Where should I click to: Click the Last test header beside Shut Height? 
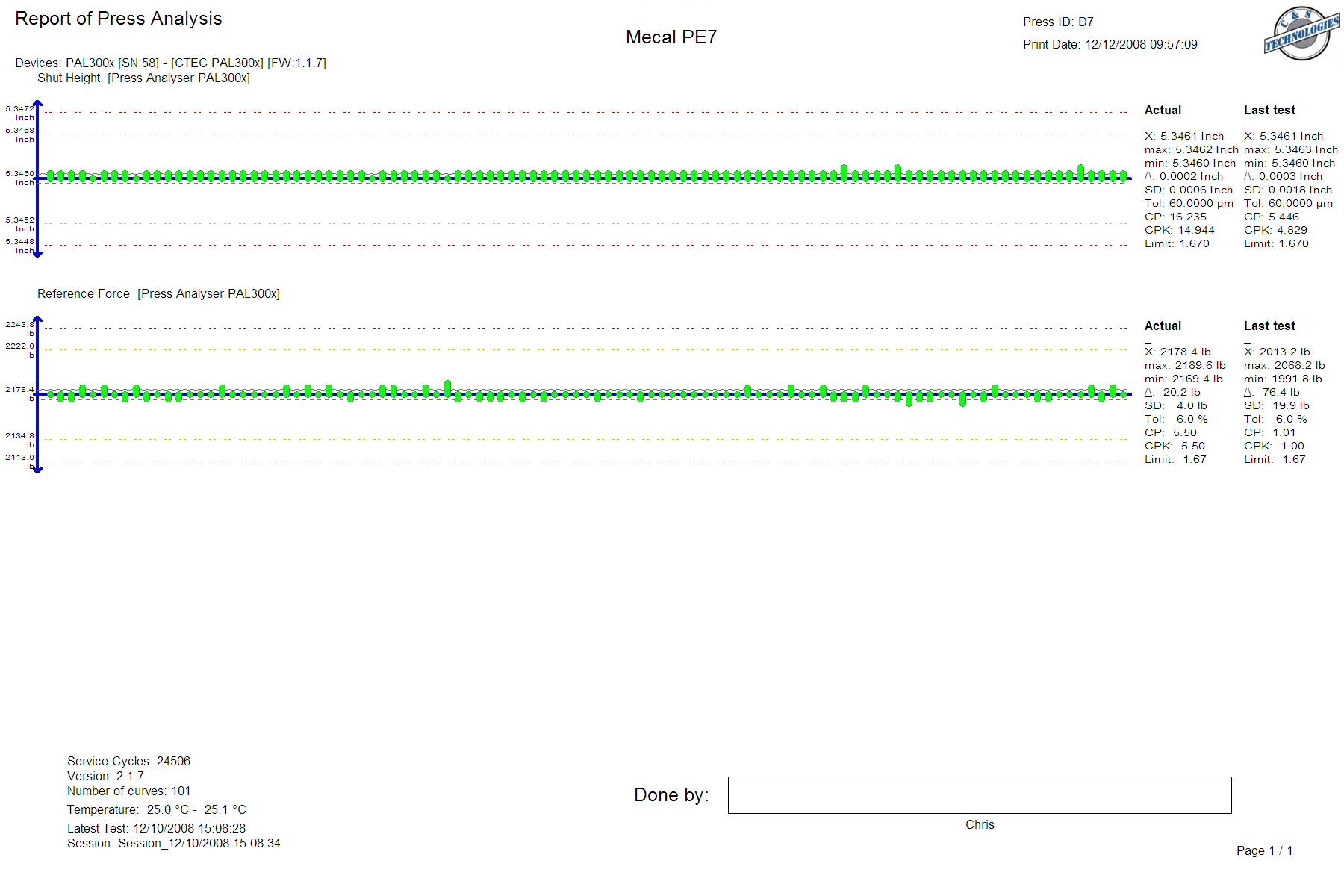[x=1269, y=111]
